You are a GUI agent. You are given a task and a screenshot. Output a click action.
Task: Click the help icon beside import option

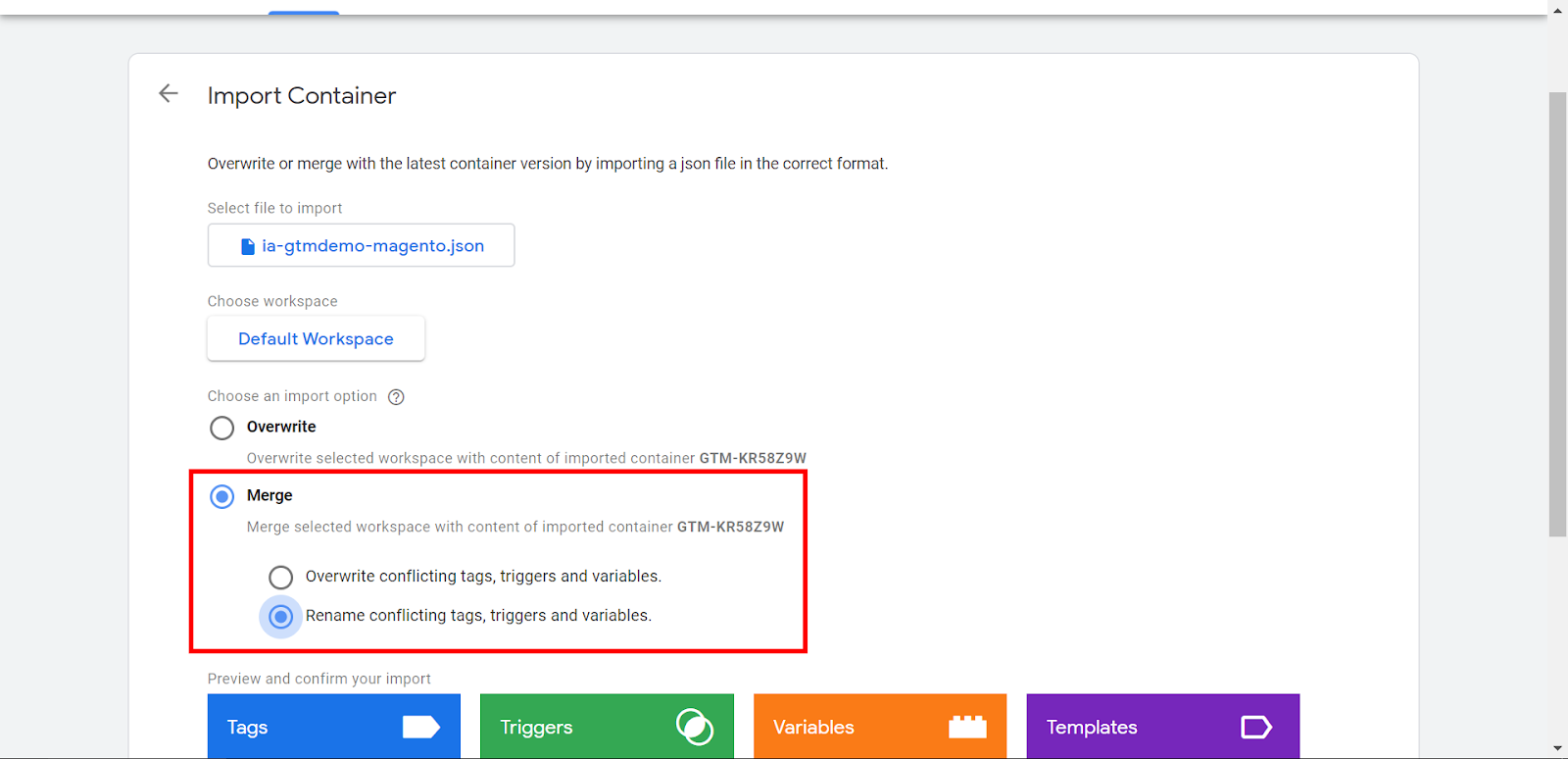click(396, 397)
